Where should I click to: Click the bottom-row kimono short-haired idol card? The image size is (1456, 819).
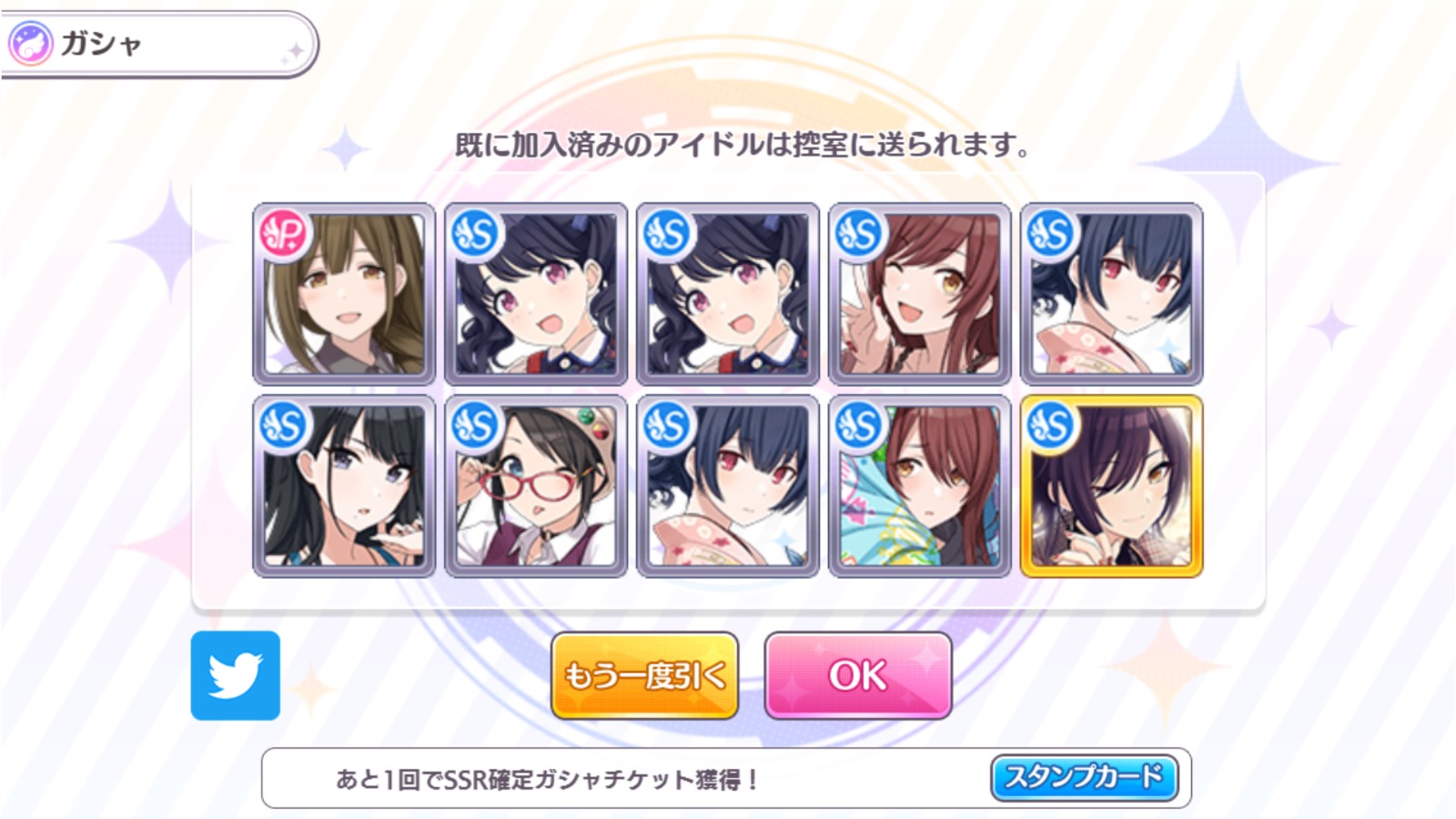(x=728, y=486)
